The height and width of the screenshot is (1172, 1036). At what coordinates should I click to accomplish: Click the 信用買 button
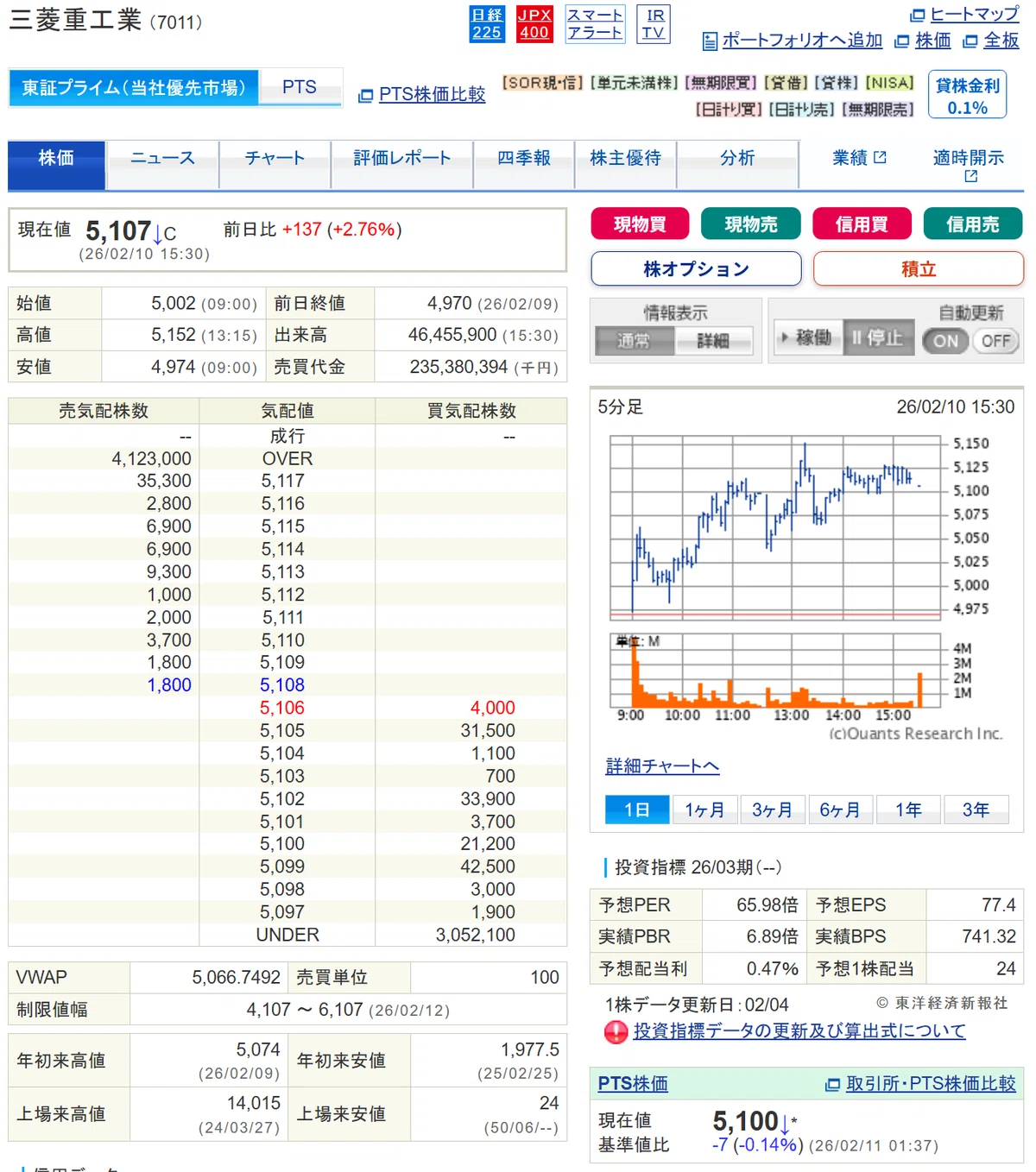pyautogui.click(x=862, y=224)
